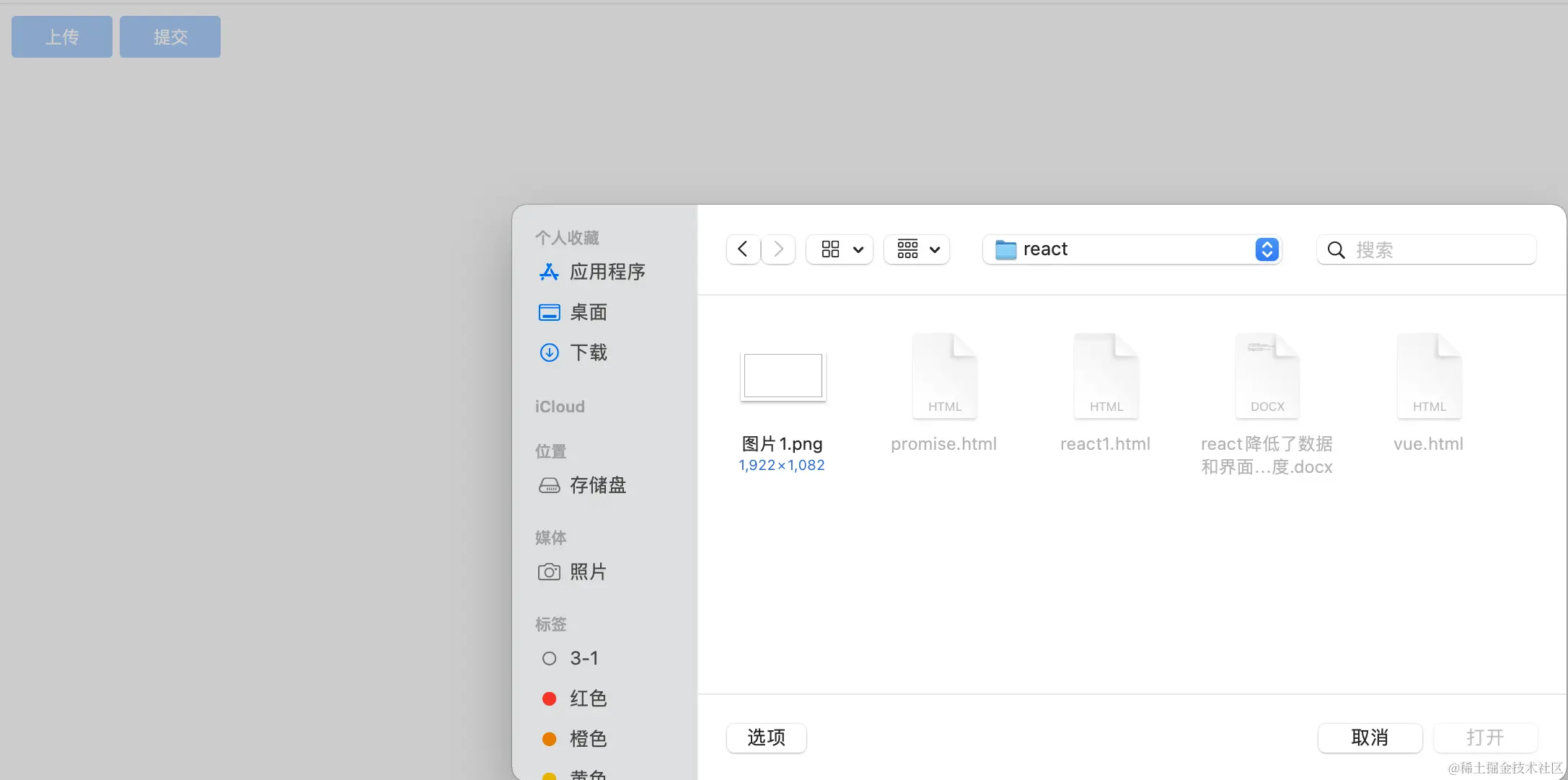This screenshot has height=780, width=1568.
Task: Select the vue.html file
Action: click(x=1428, y=376)
